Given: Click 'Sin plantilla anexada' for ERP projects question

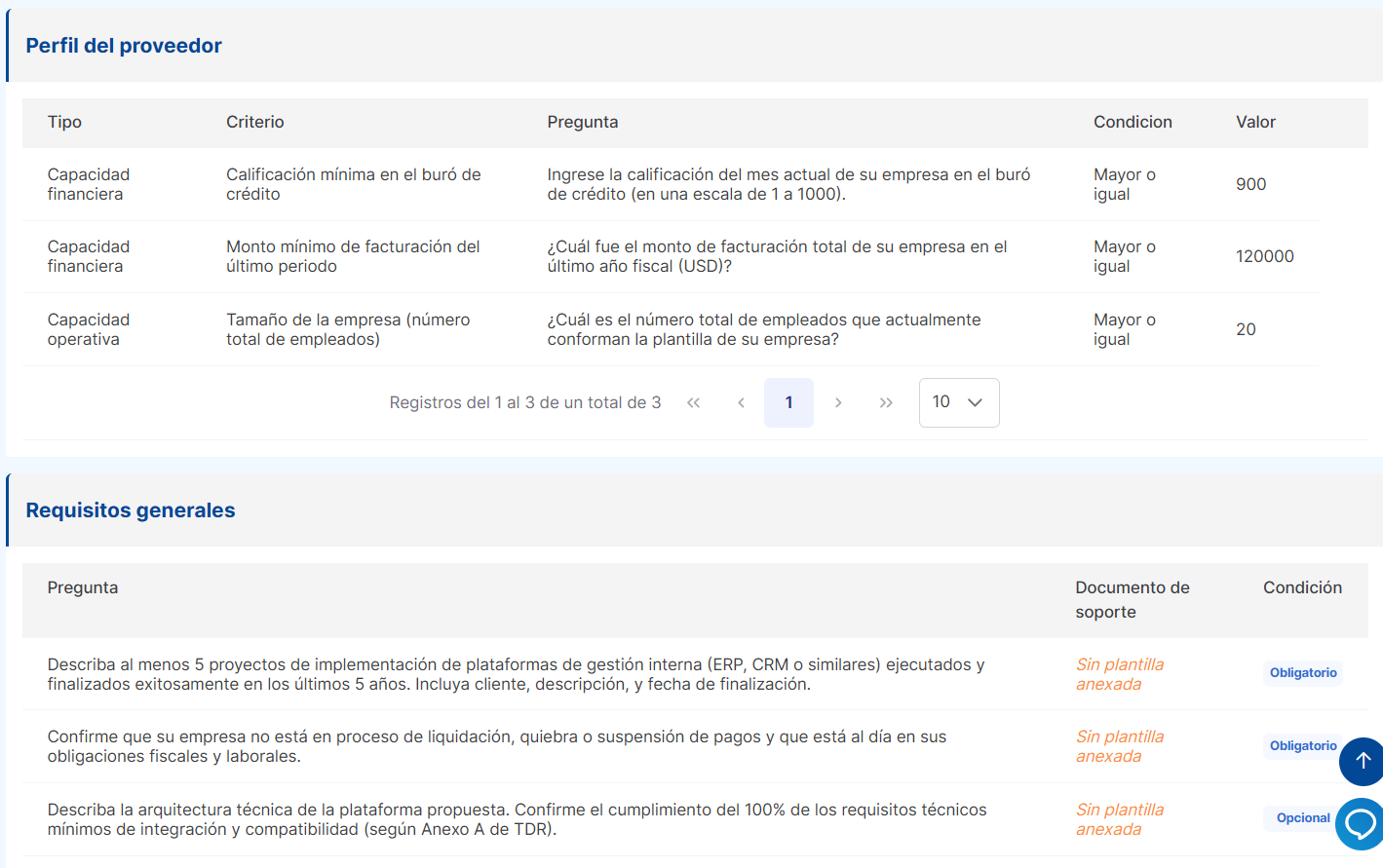Looking at the screenshot, I should pos(1119,674).
